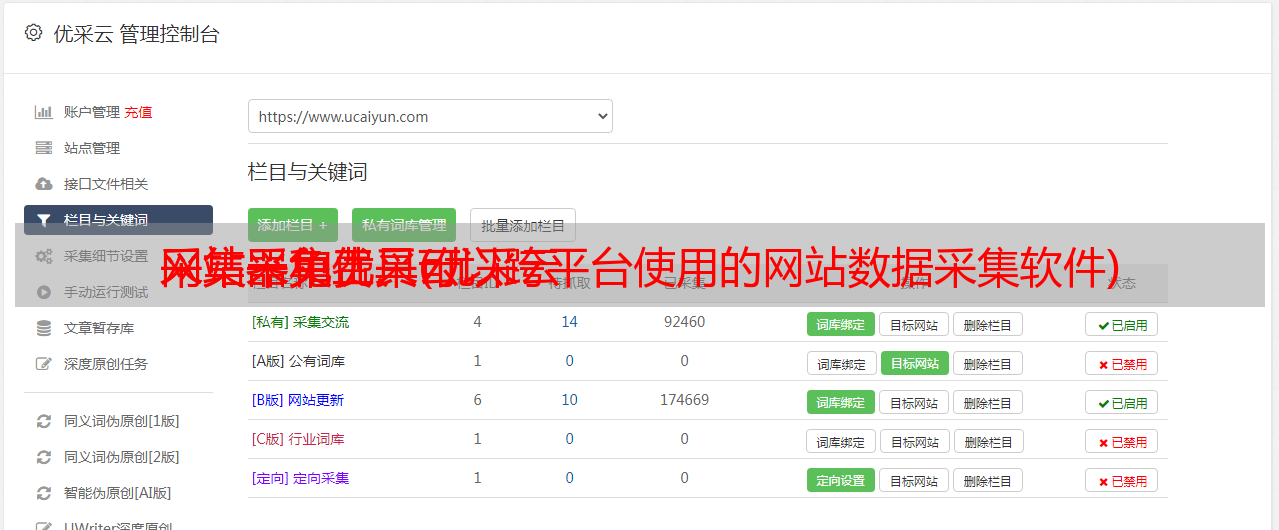This screenshot has width=1279, height=530.
Task: Click 删除栏目 for 采集交流 row
Action: point(988,324)
